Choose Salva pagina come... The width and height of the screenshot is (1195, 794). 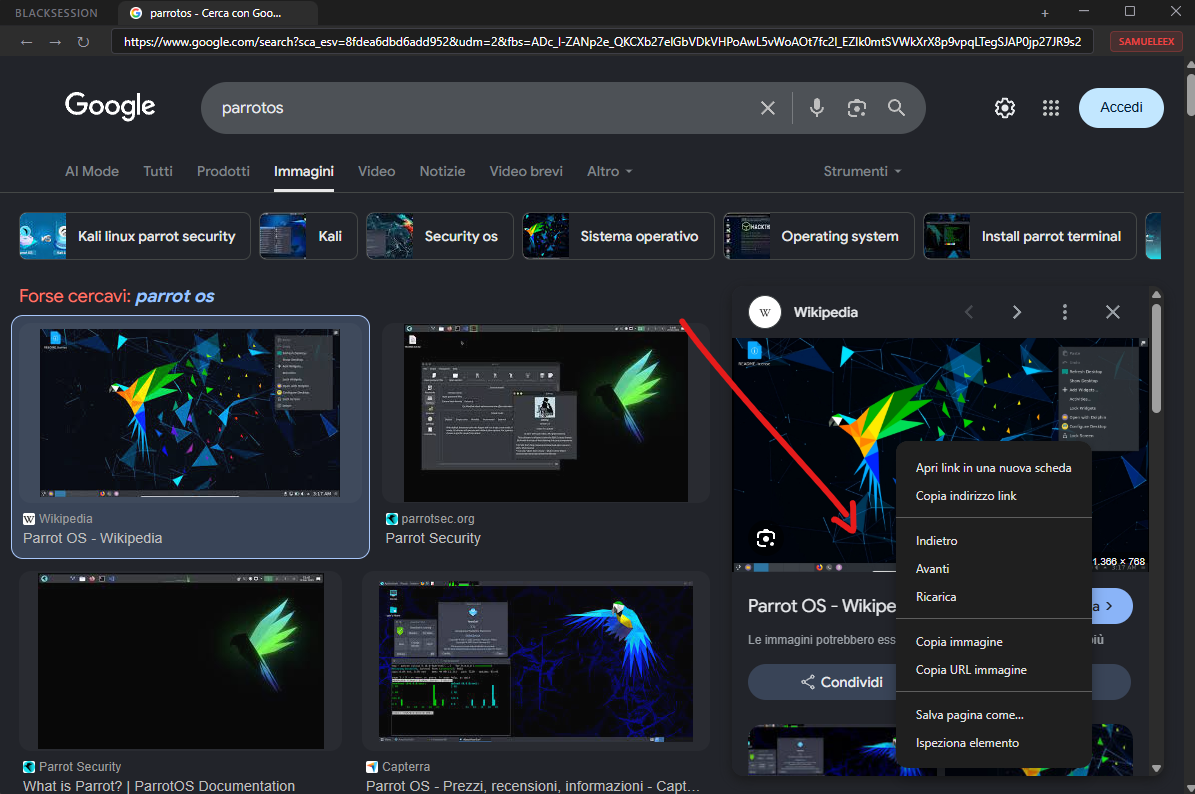(x=994, y=715)
